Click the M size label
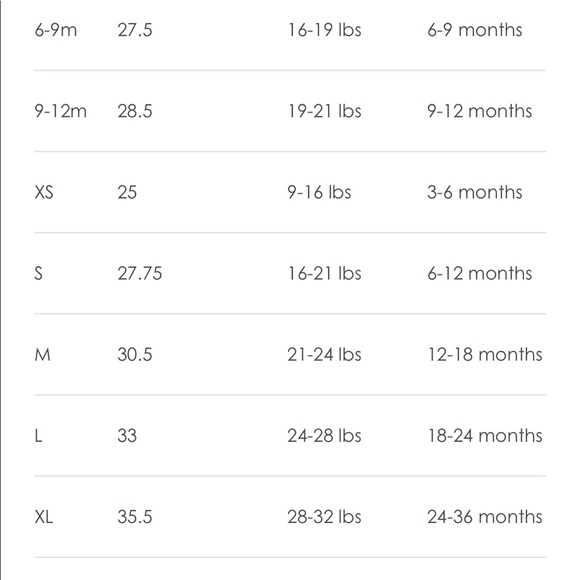 [43, 354]
